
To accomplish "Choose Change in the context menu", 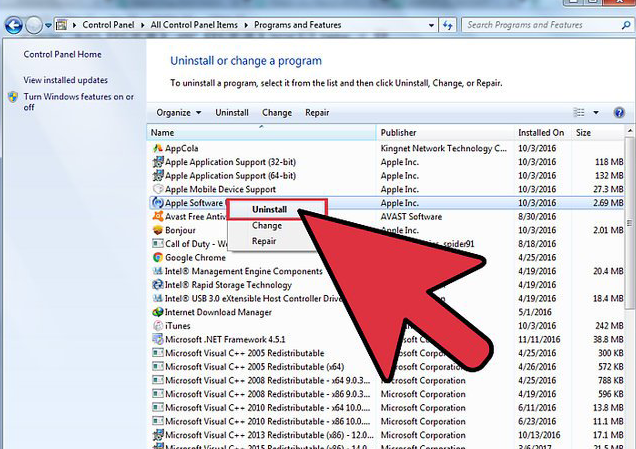I will tap(267, 226).
